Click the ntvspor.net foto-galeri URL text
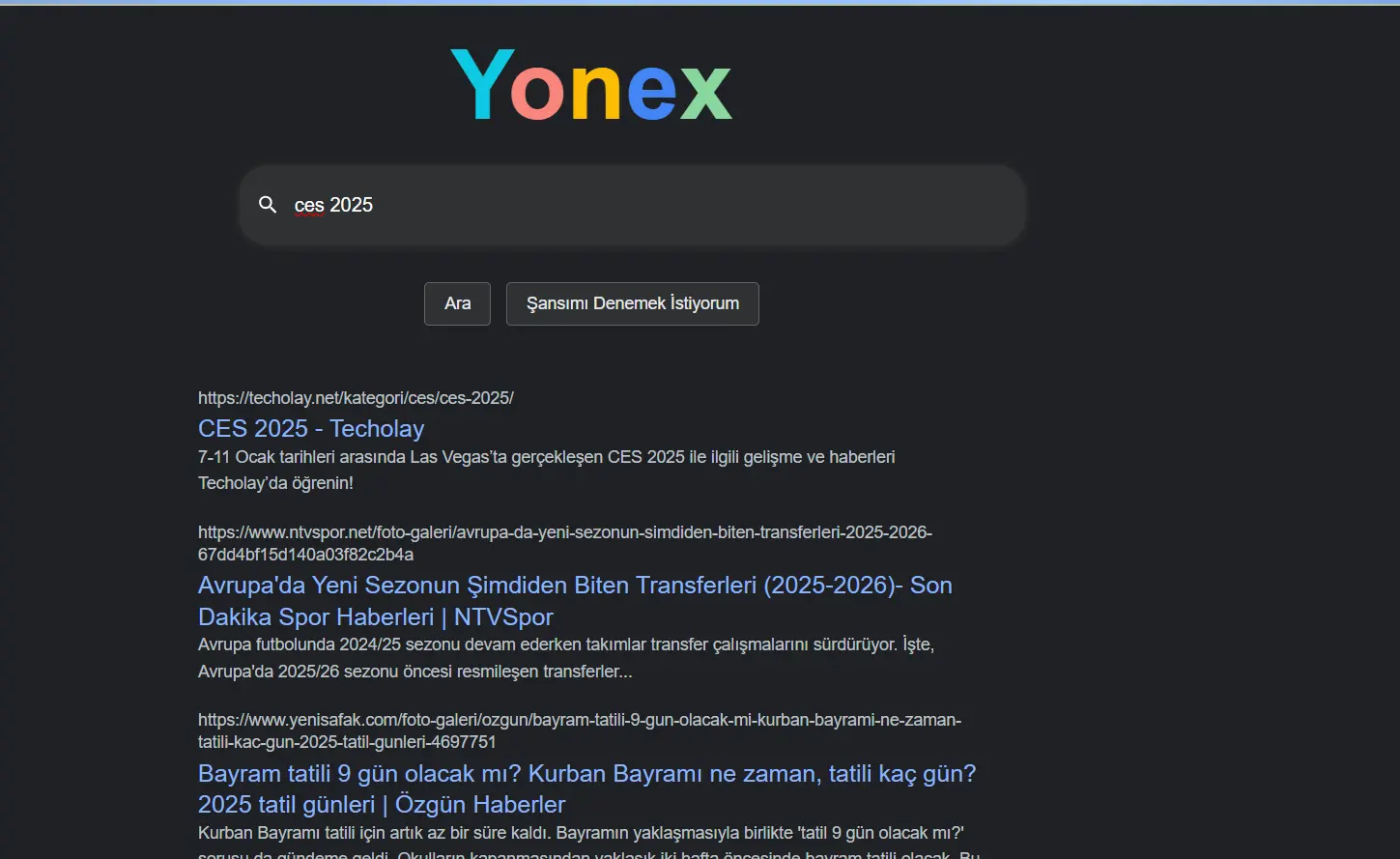The image size is (1400, 859). coord(564,543)
